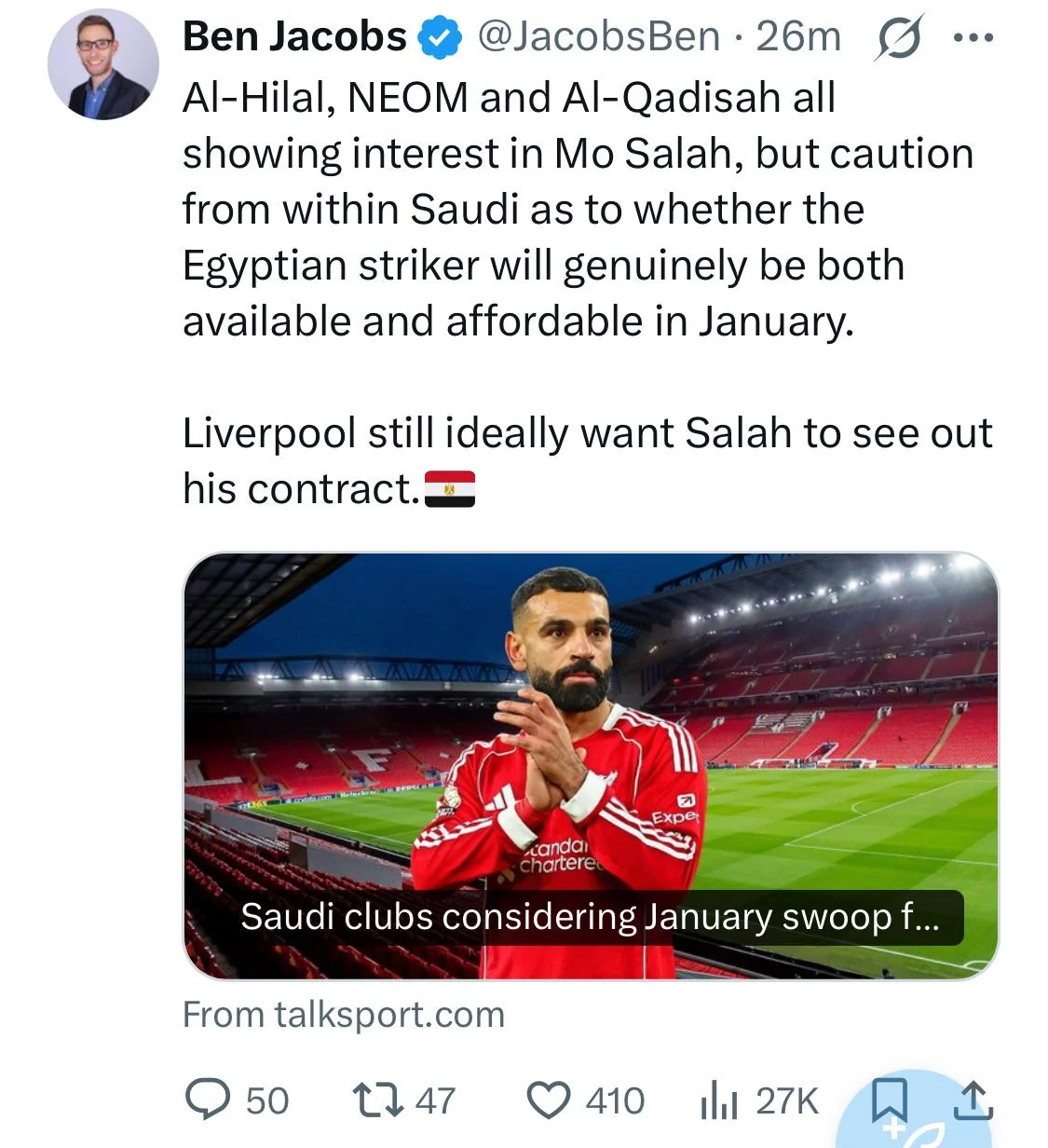Bookmark this tweet
Screen dimensions: 1048x1148
tap(888, 1100)
